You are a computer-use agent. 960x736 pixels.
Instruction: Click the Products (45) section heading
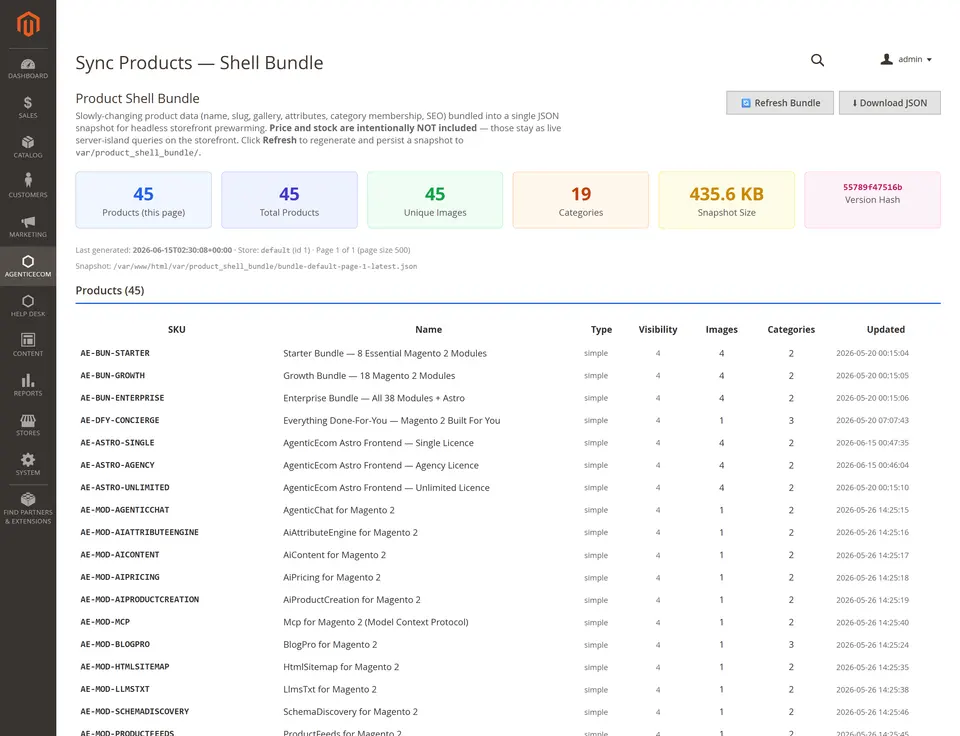point(110,291)
